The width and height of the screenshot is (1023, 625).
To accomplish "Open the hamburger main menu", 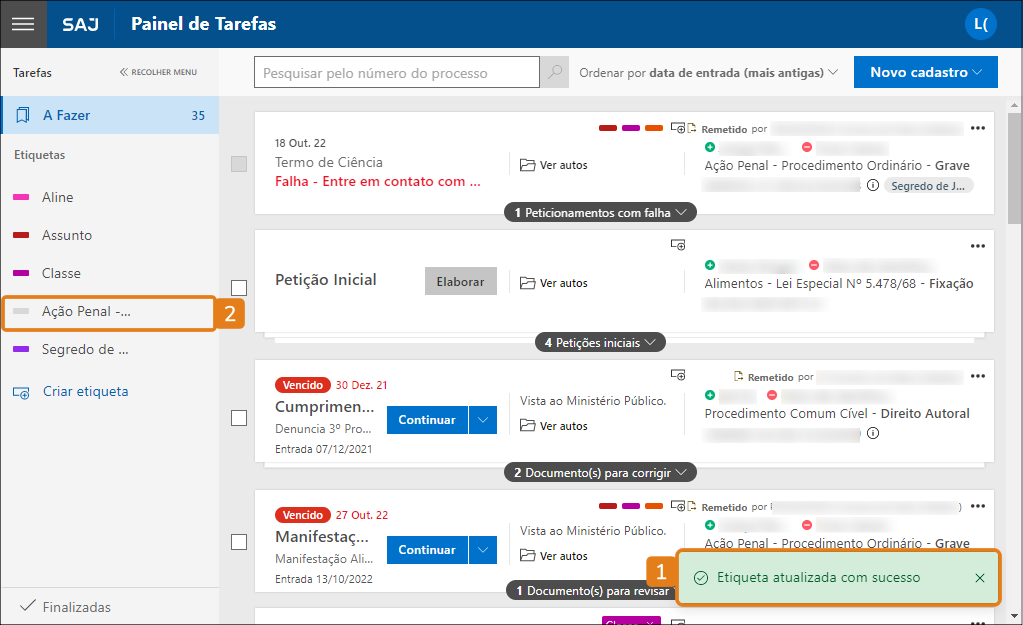I will (x=23, y=24).
